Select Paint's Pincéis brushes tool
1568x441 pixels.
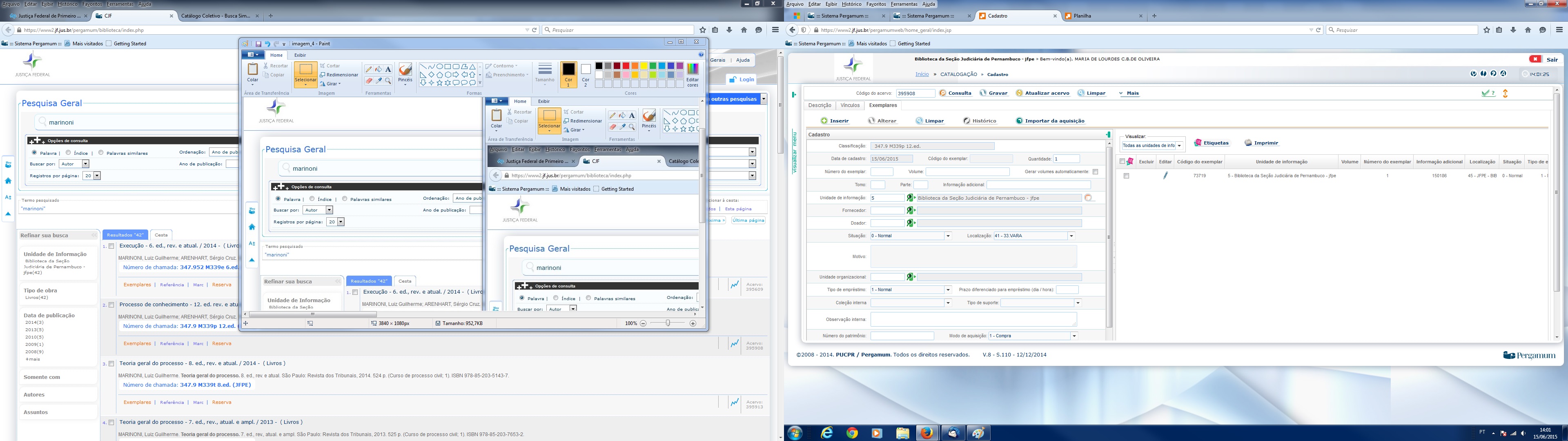pos(405,71)
